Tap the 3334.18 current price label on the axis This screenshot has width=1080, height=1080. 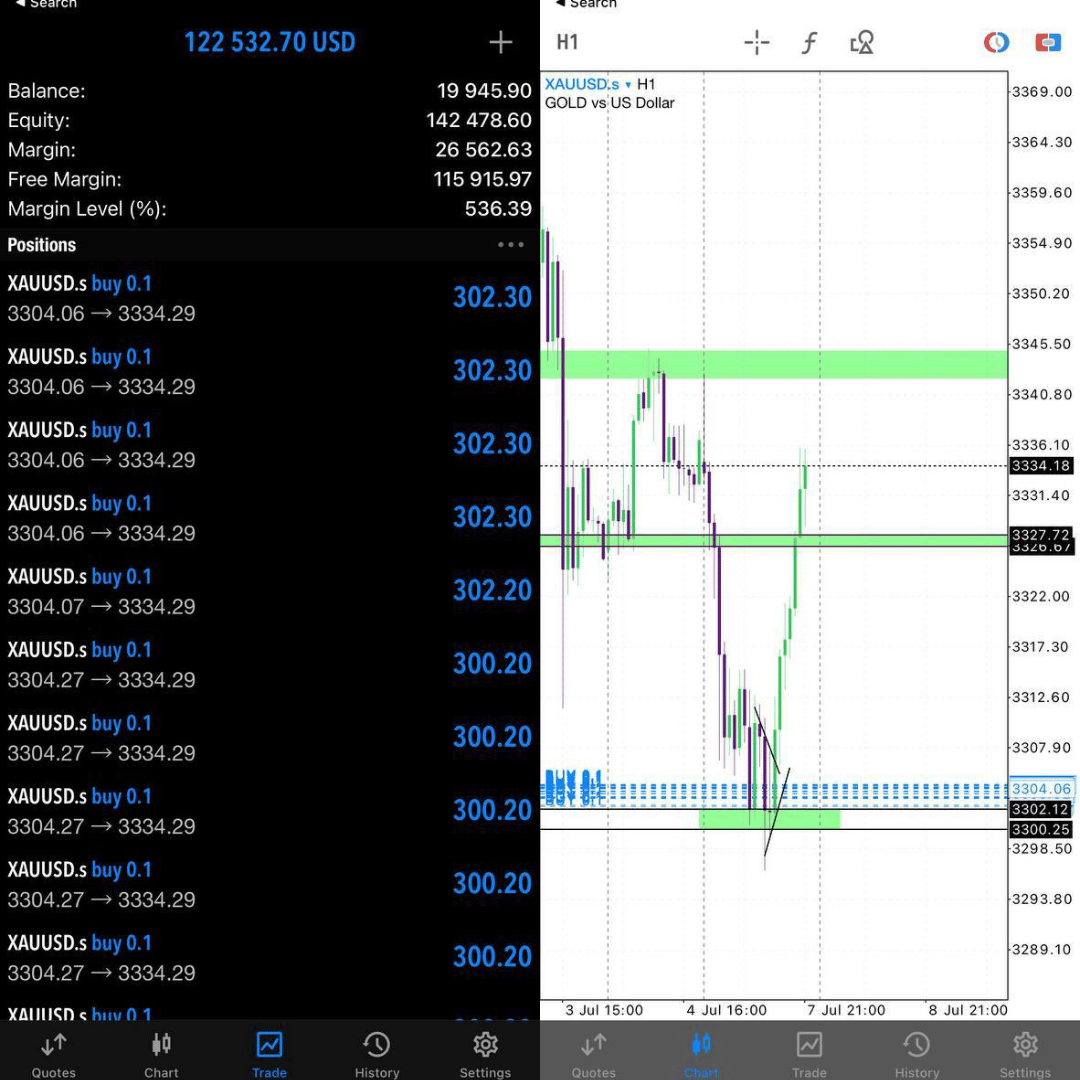[1041, 466]
